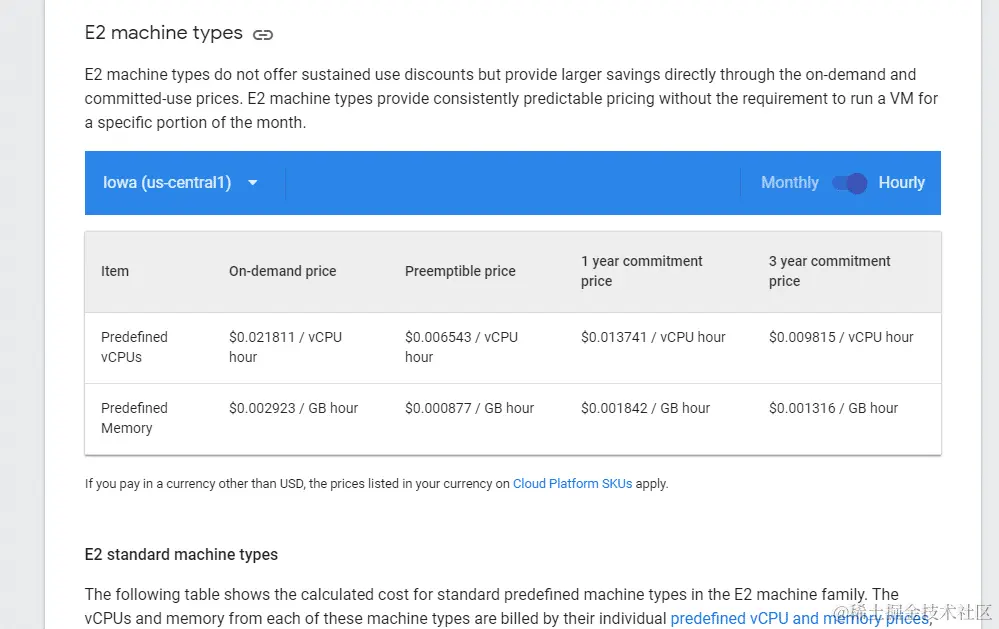999x629 pixels.
Task: Click the Monthly label on the blue bar
Action: pyautogui.click(x=789, y=183)
